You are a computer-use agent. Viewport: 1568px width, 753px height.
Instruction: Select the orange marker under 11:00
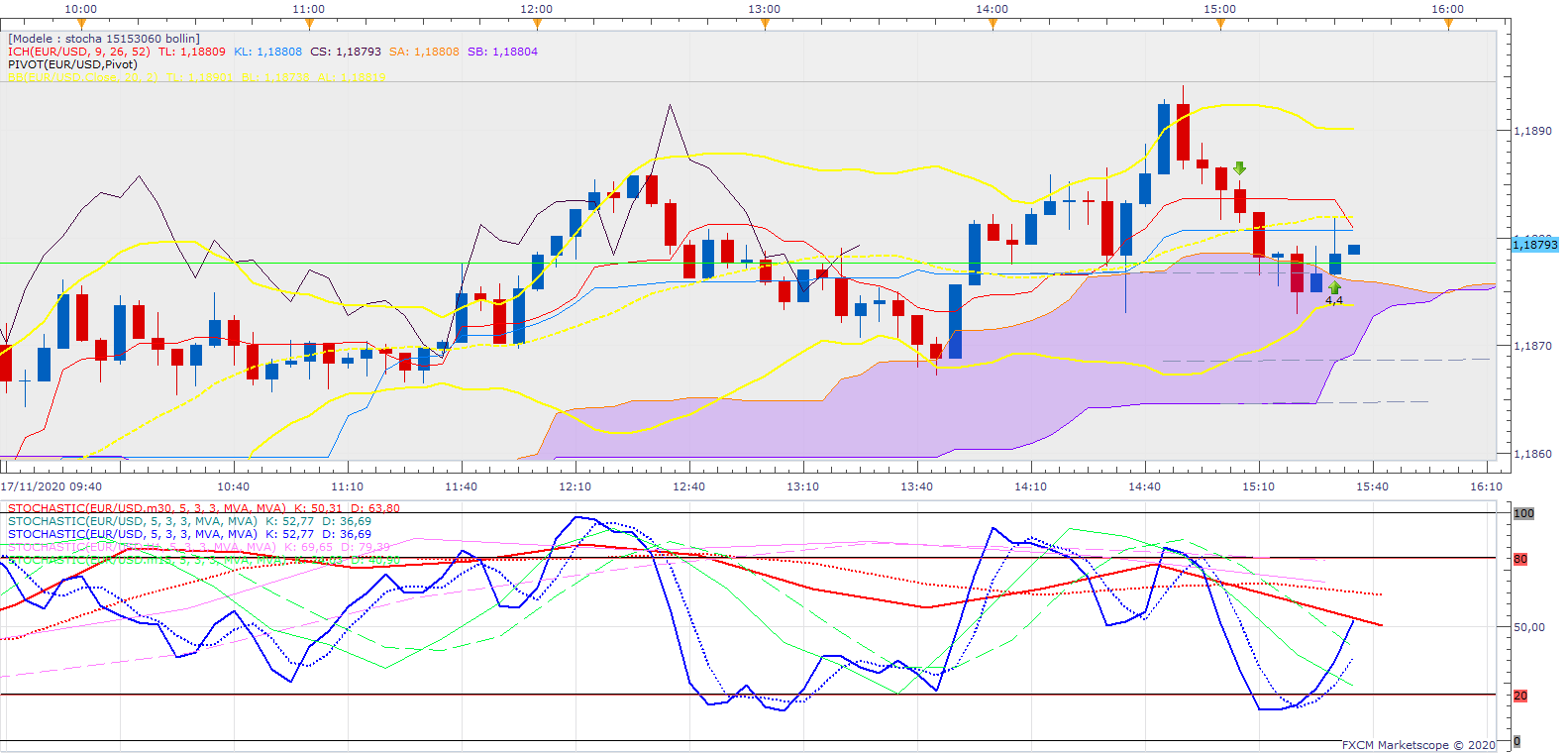coord(309,23)
